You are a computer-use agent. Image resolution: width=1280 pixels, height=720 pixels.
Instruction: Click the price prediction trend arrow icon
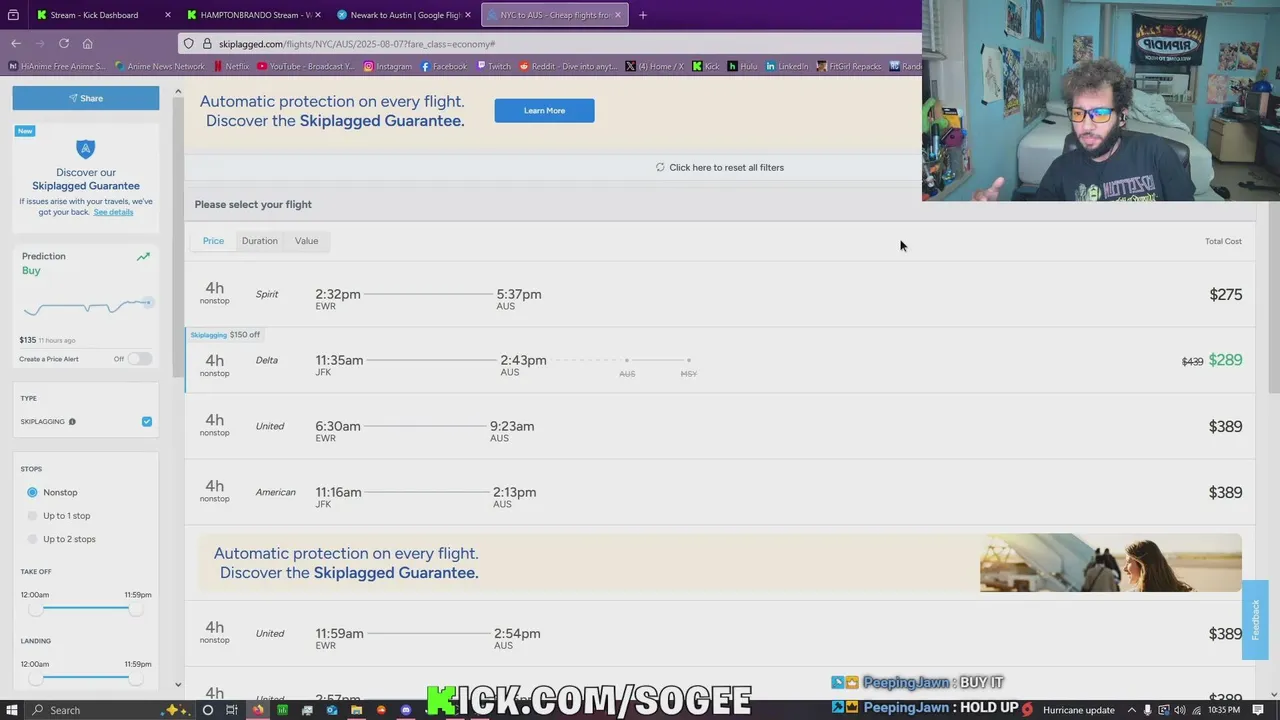point(143,257)
